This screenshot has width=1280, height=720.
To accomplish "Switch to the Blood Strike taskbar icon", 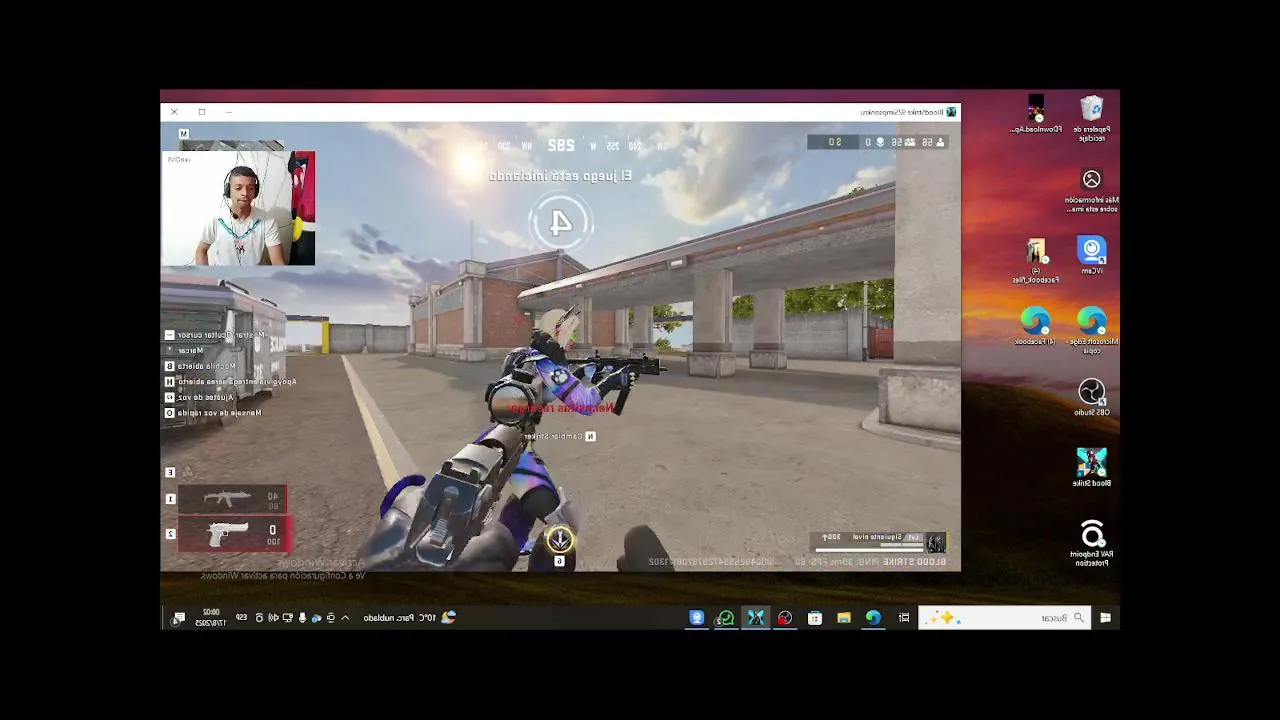I will click(756, 618).
